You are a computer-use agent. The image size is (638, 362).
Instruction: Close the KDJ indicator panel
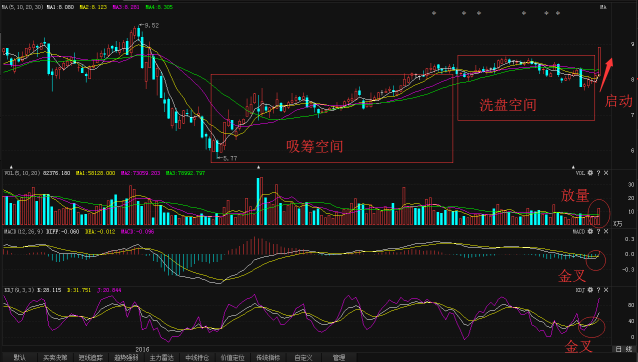tap(606, 290)
